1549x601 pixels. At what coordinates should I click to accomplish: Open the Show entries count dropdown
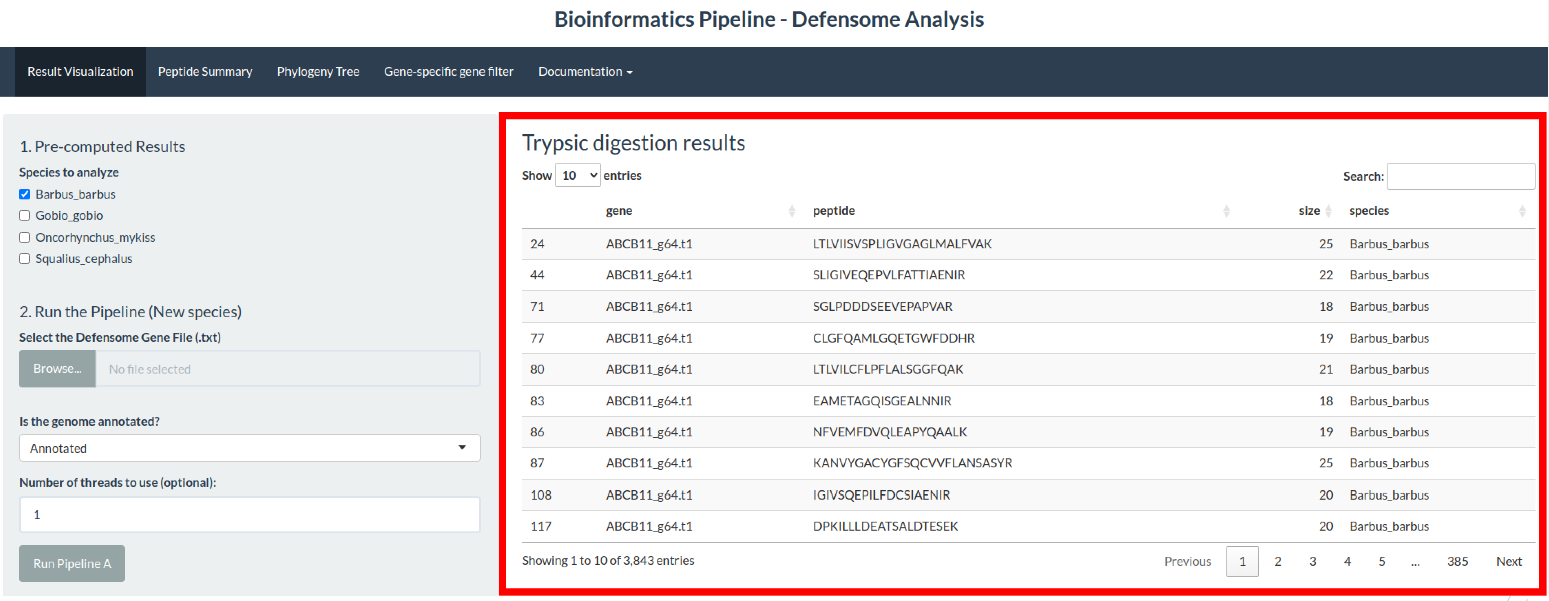[x=578, y=176]
